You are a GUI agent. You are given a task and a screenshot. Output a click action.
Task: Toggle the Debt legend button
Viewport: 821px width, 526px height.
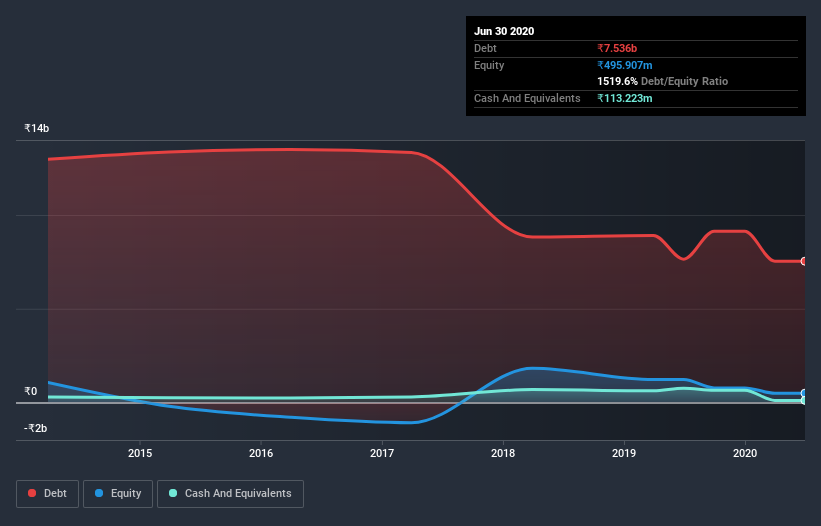[47, 494]
